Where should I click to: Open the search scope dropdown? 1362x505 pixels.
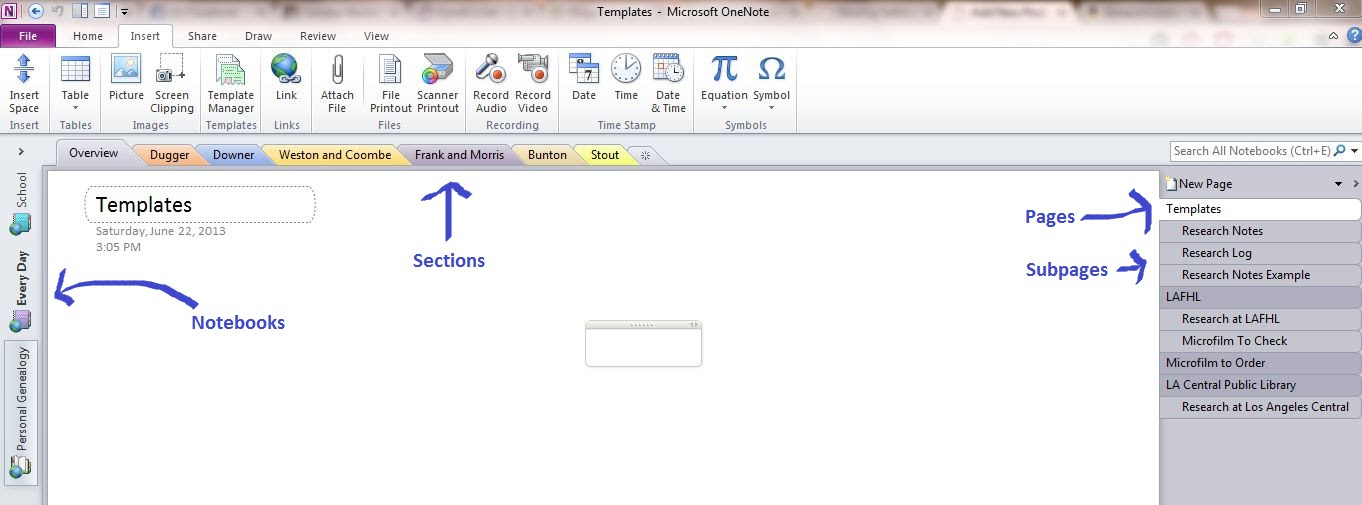click(x=1355, y=151)
